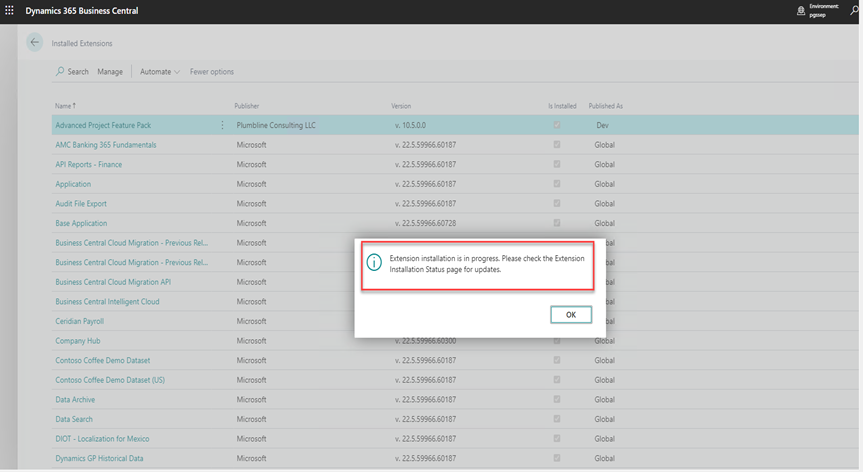Click the Version column header
863x472 pixels.
coord(401,106)
